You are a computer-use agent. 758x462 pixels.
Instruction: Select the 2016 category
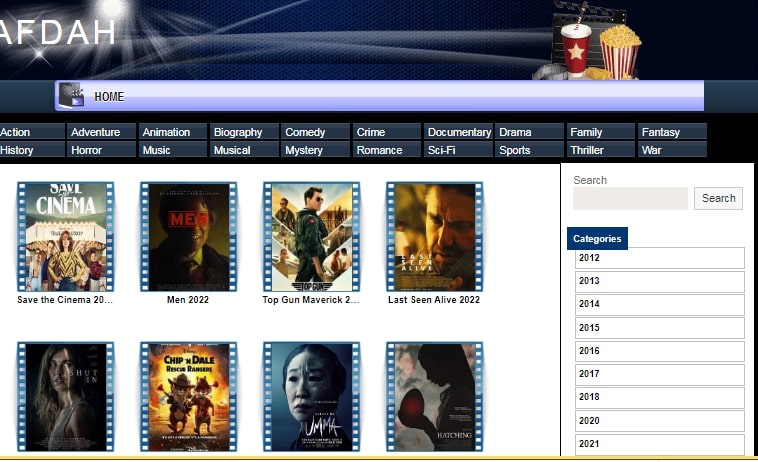click(x=660, y=351)
